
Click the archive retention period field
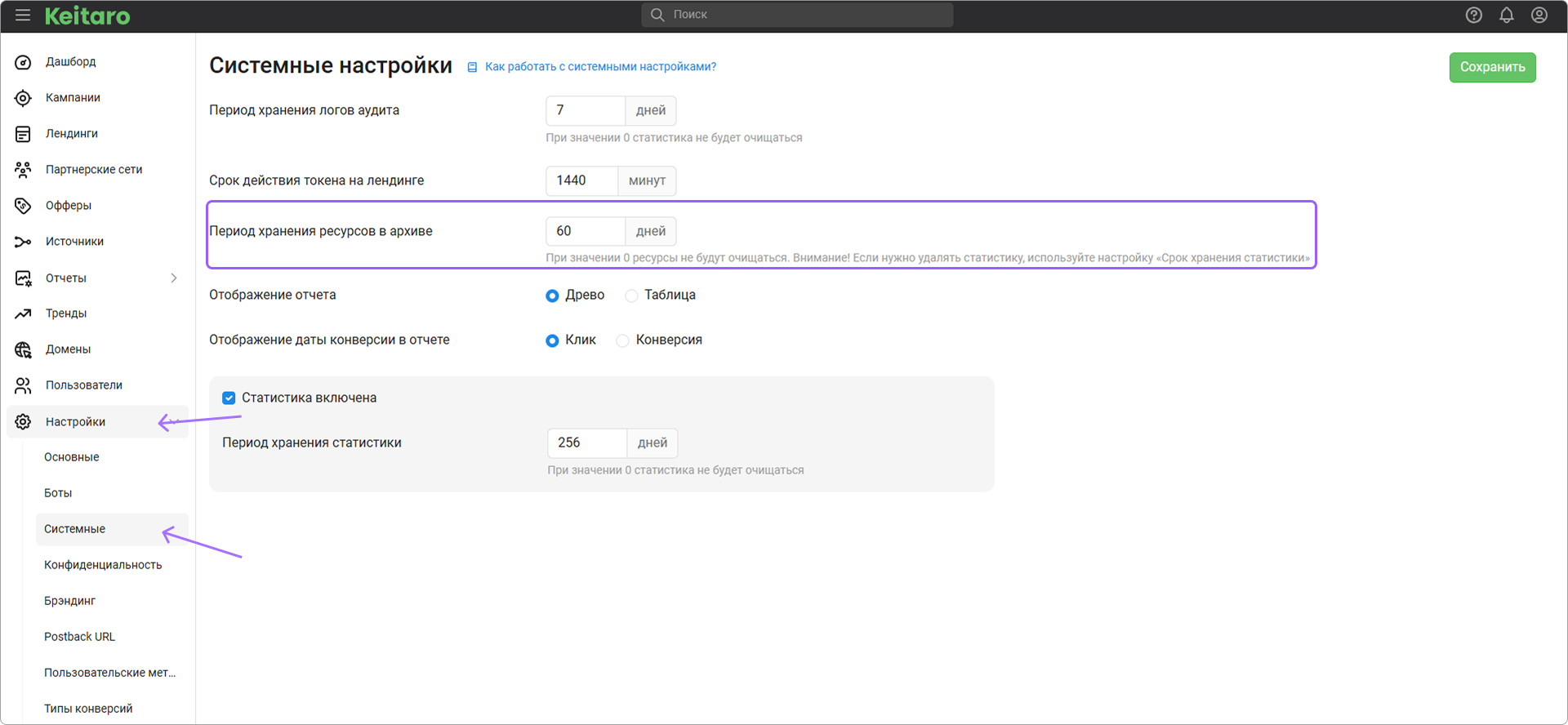(585, 231)
